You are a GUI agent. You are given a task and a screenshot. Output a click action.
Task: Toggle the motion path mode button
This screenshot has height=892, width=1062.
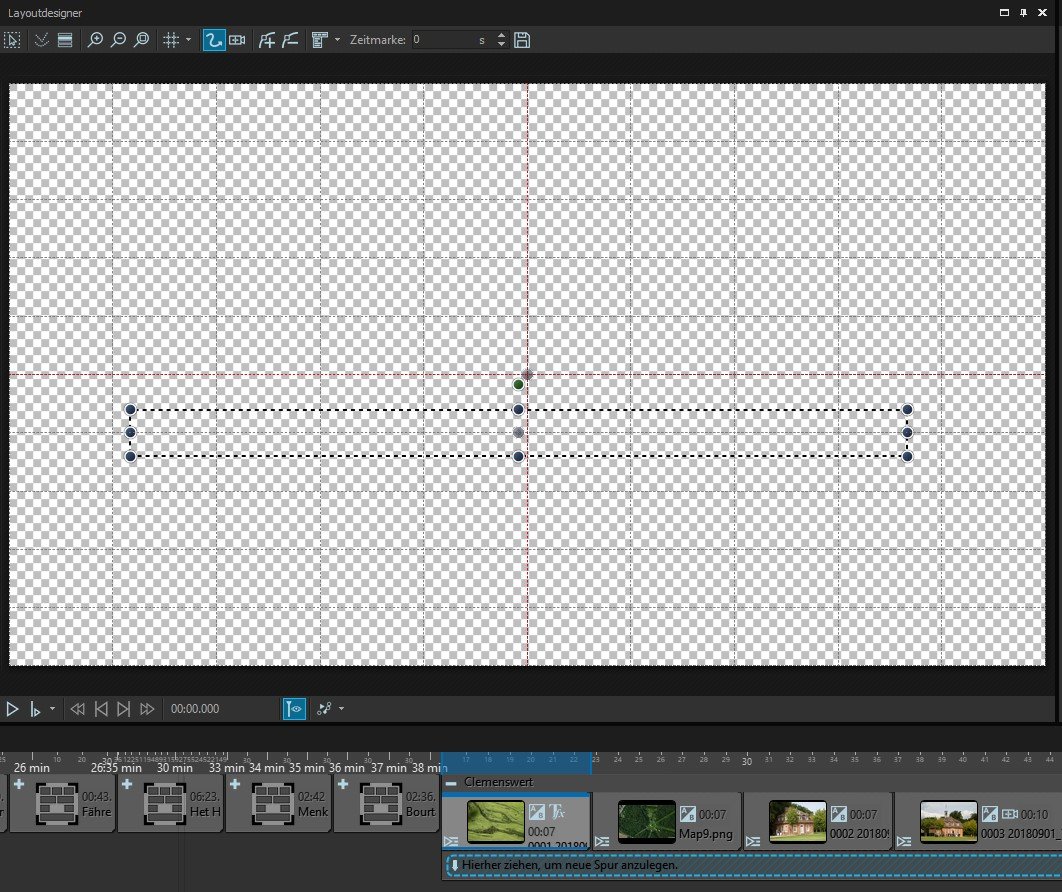click(x=213, y=40)
